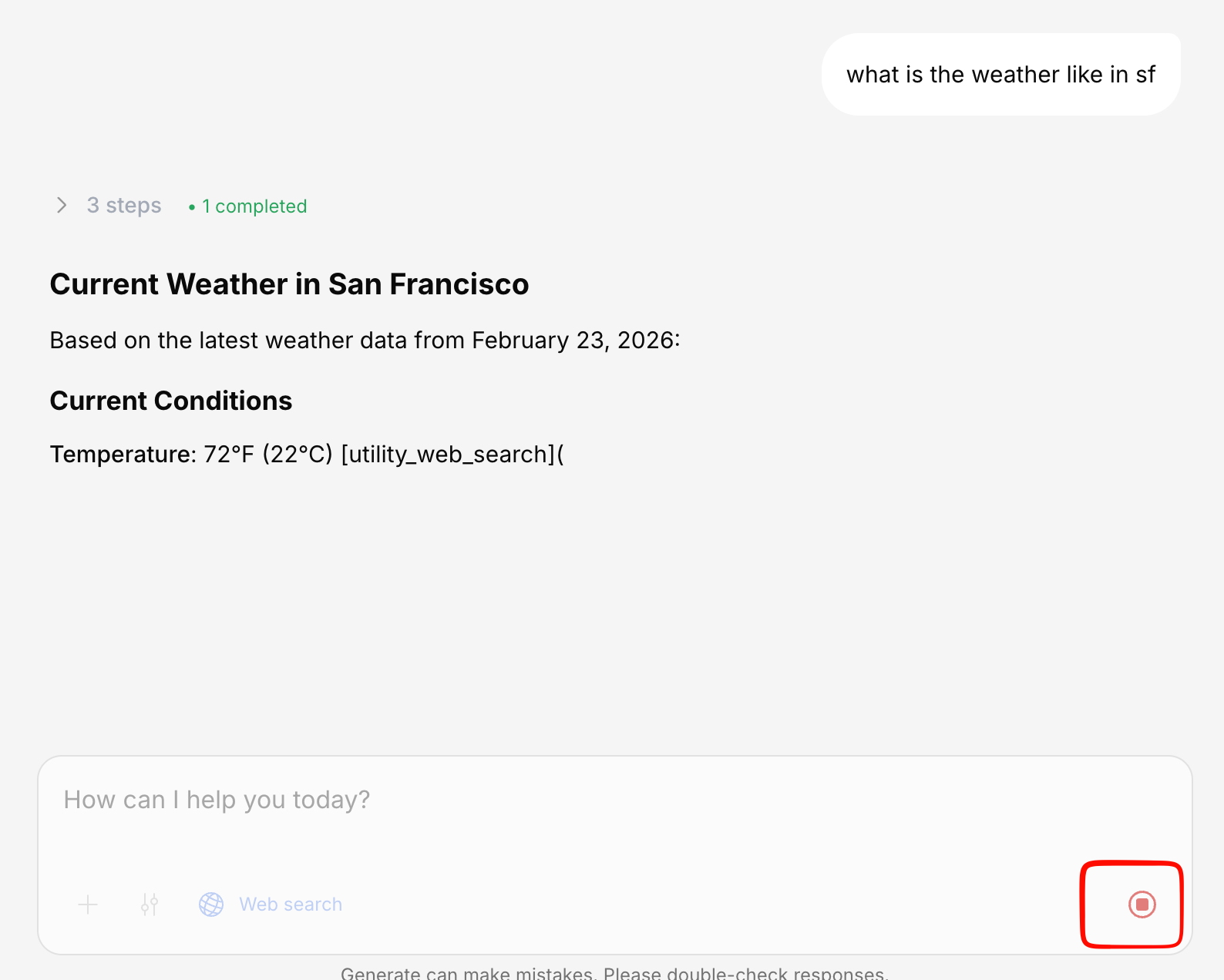Viewport: 1224px width, 980px height.
Task: Click the "(22°C)" Celsius value
Action: (x=298, y=455)
